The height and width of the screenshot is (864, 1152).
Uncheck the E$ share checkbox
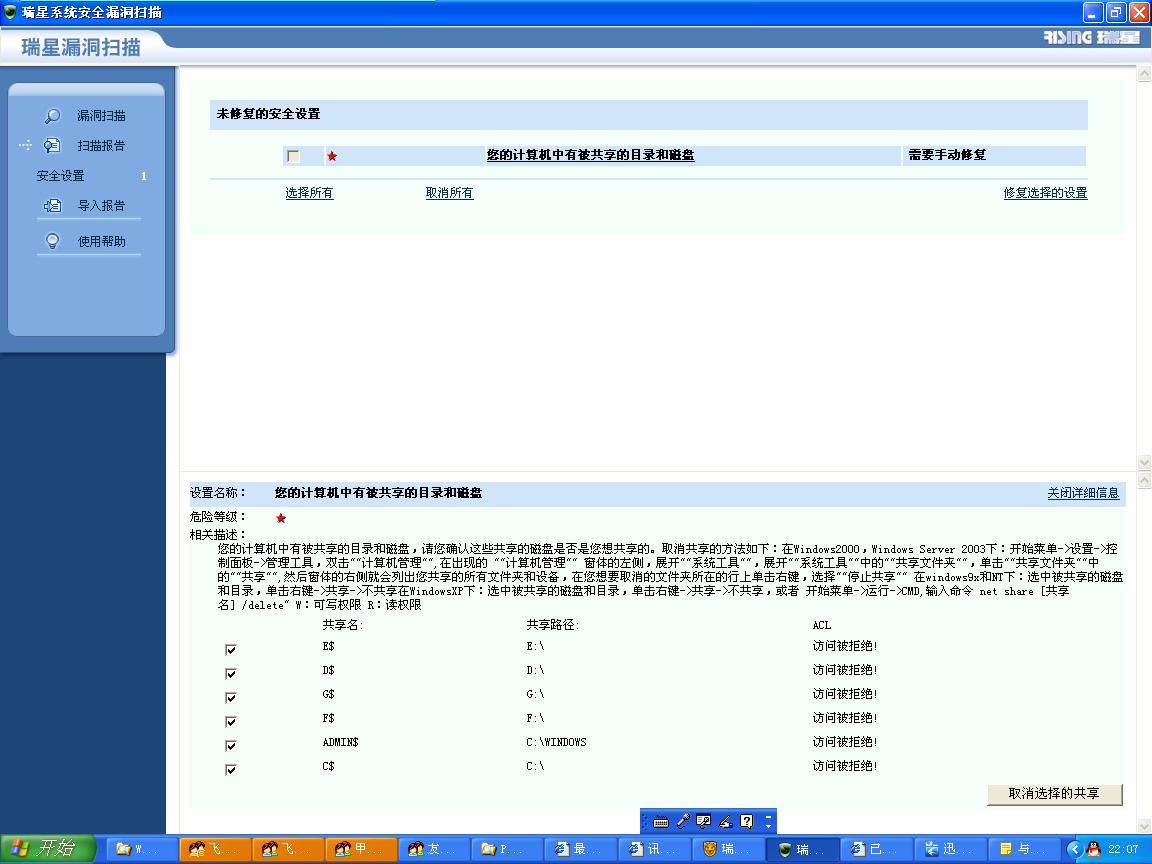click(231, 649)
